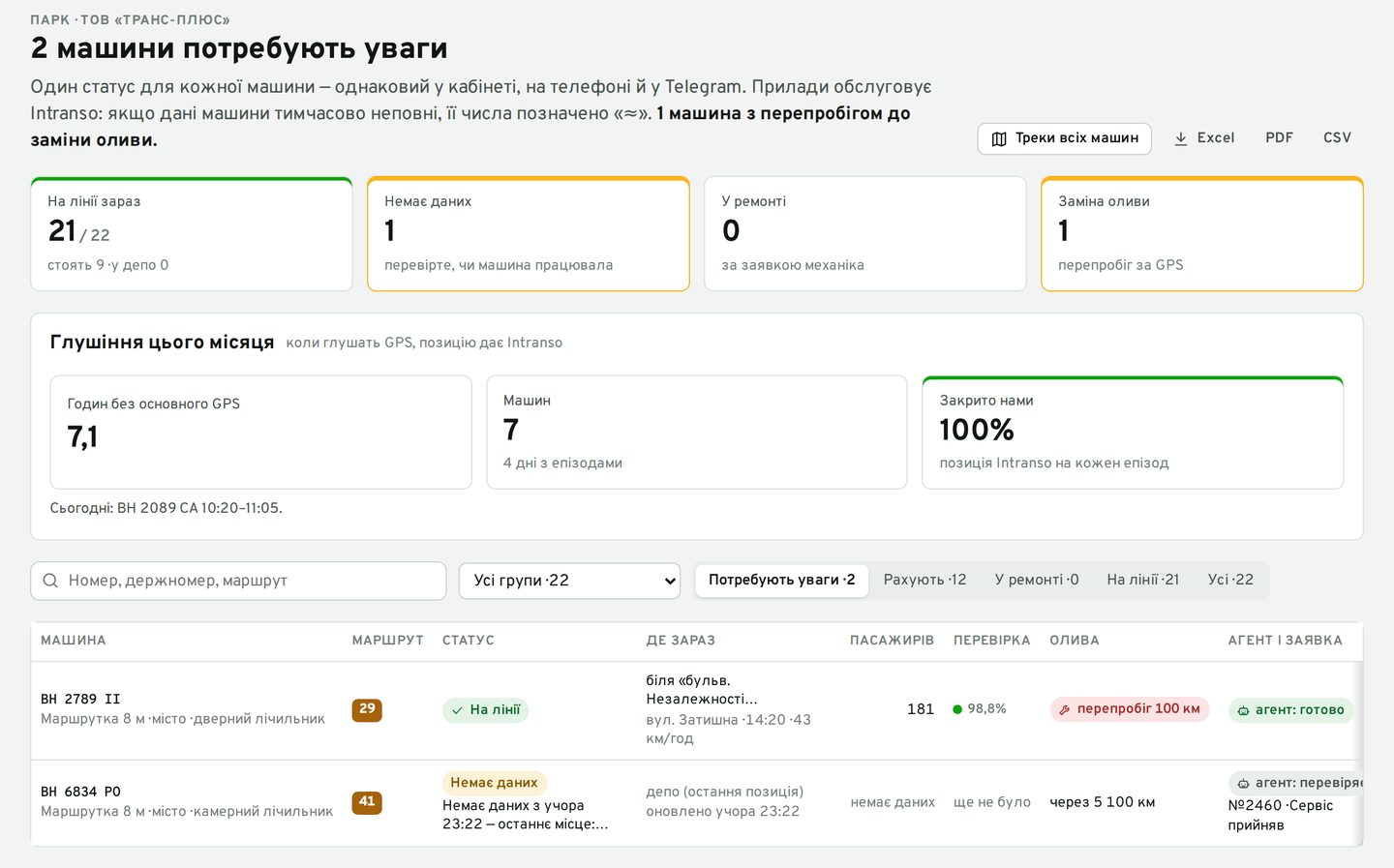This screenshot has width=1394, height=868.
Task: Show the "На лінії ·21" tab
Action: click(x=1143, y=580)
